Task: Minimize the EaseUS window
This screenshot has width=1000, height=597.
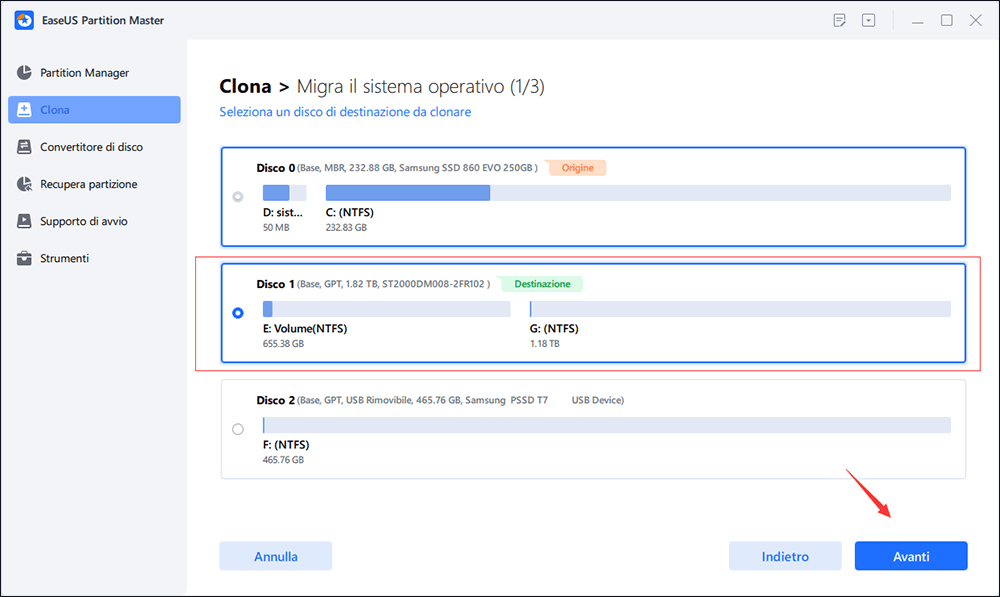Action: point(918,21)
